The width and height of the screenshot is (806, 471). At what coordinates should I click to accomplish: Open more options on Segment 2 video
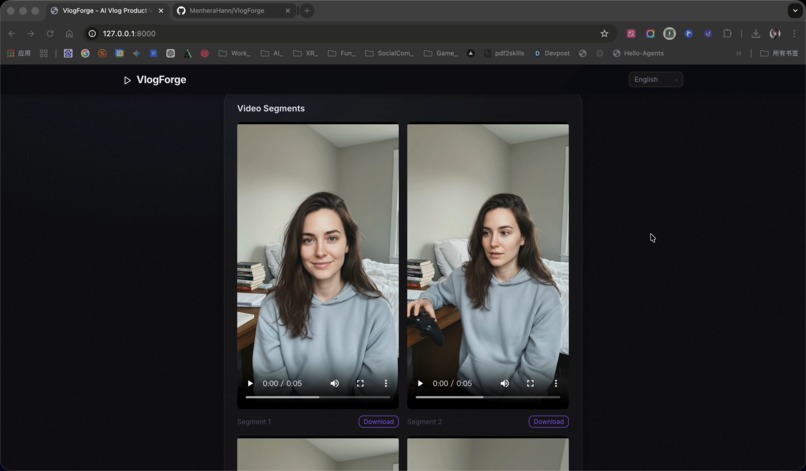[x=556, y=383]
